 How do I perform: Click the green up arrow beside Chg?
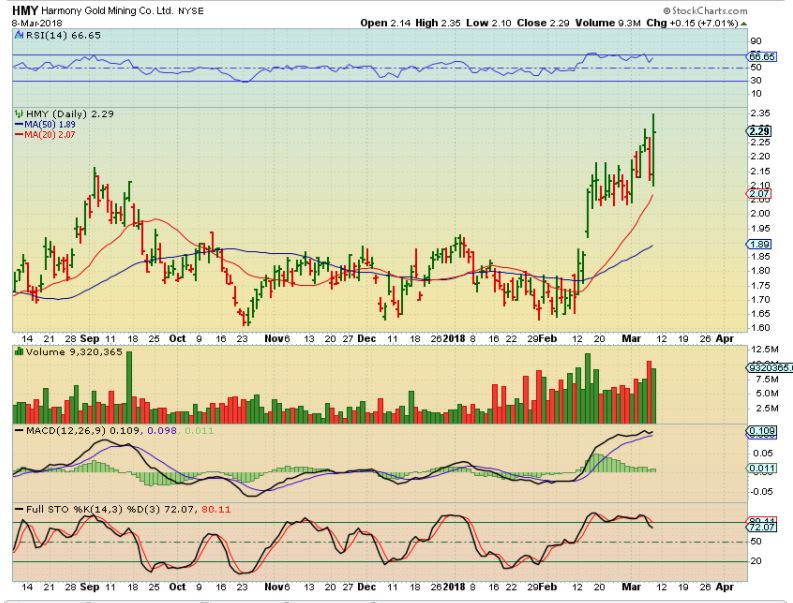pyautogui.click(x=743, y=24)
